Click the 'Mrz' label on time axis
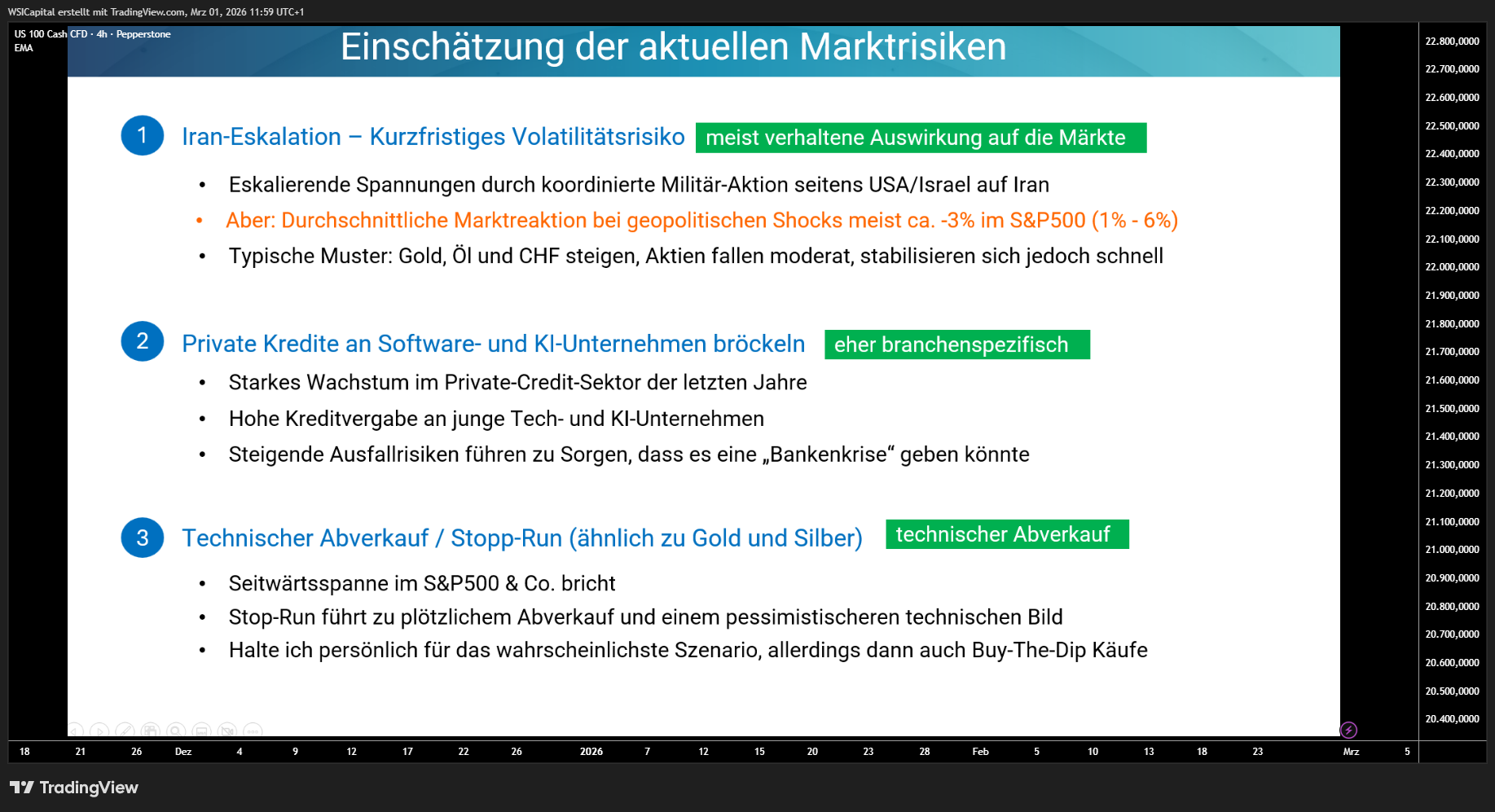Screen dimensions: 1495x812 click(1351, 752)
